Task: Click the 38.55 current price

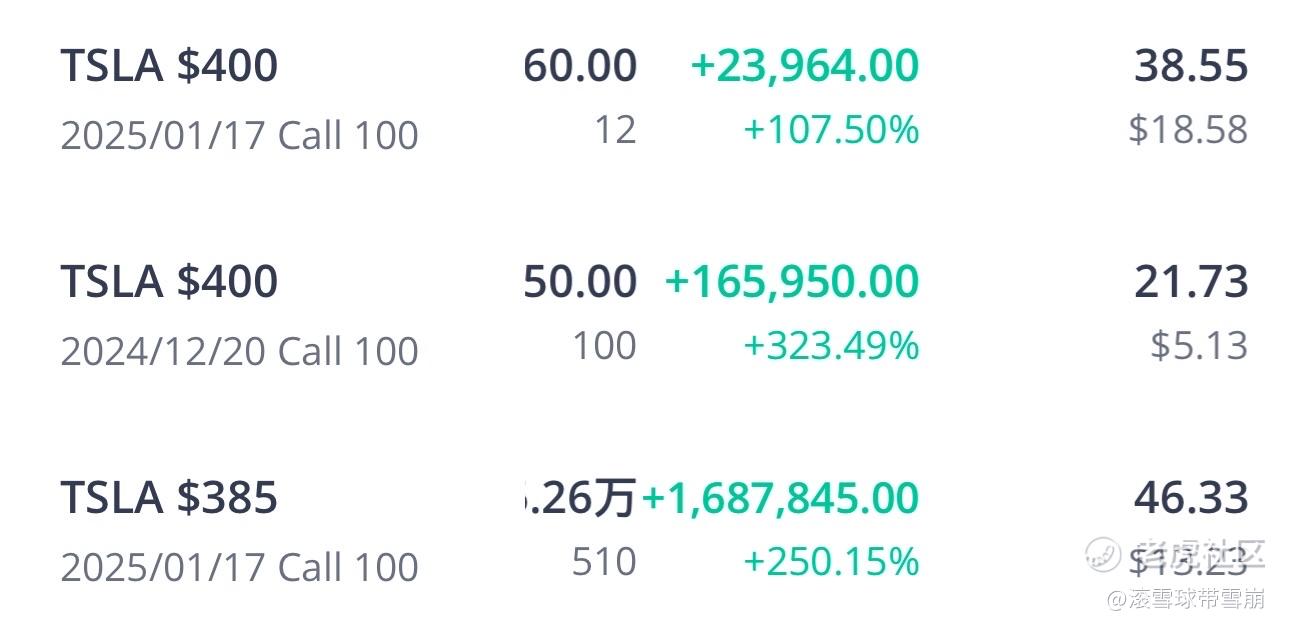Action: (x=1191, y=67)
